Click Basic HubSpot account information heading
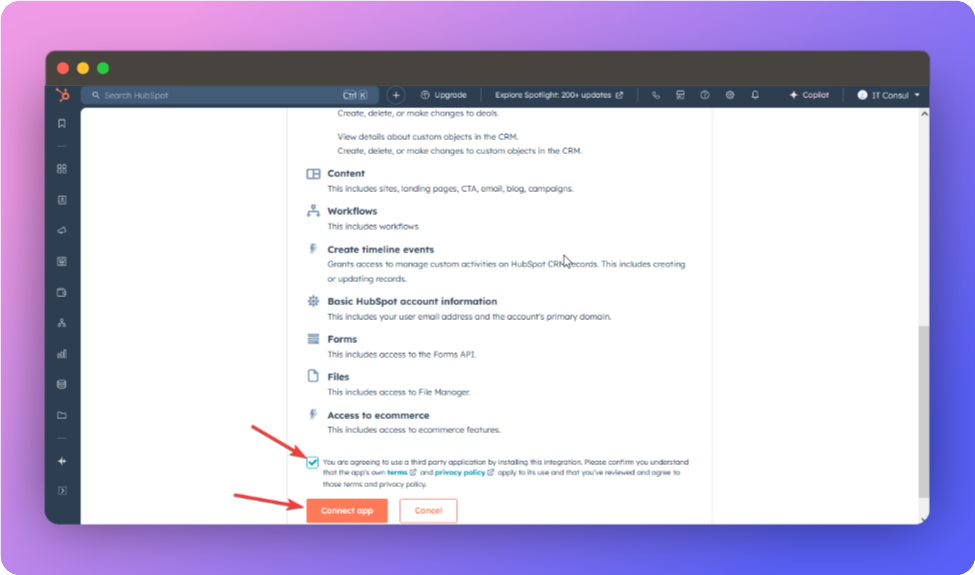 412,301
